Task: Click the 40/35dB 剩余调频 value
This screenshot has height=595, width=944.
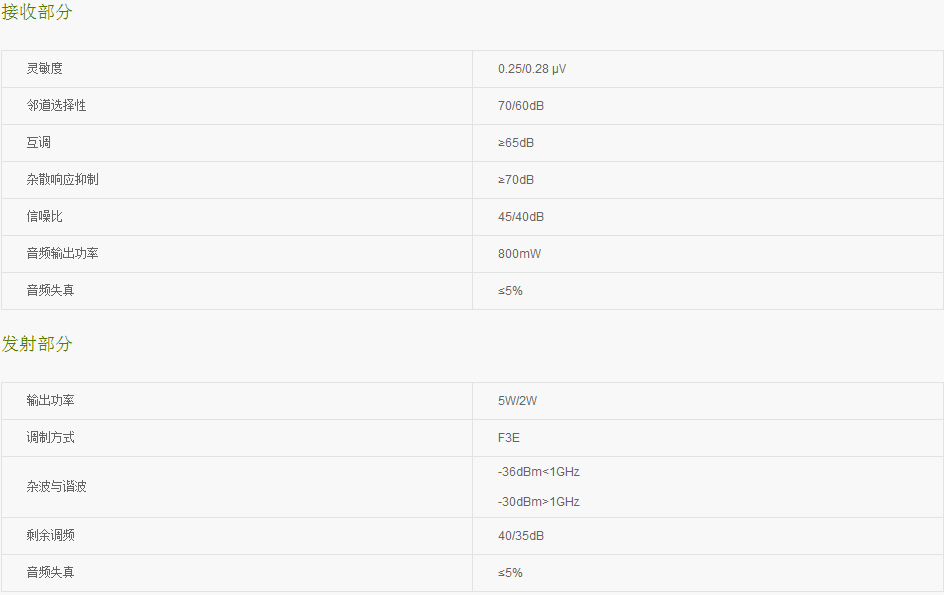Action: [x=521, y=535]
